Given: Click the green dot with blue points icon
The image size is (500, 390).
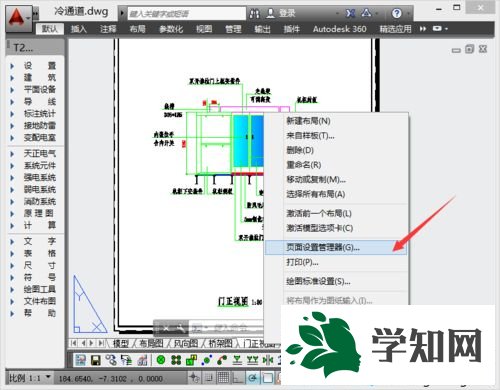Looking at the screenshot, I should pyautogui.click(x=207, y=360).
